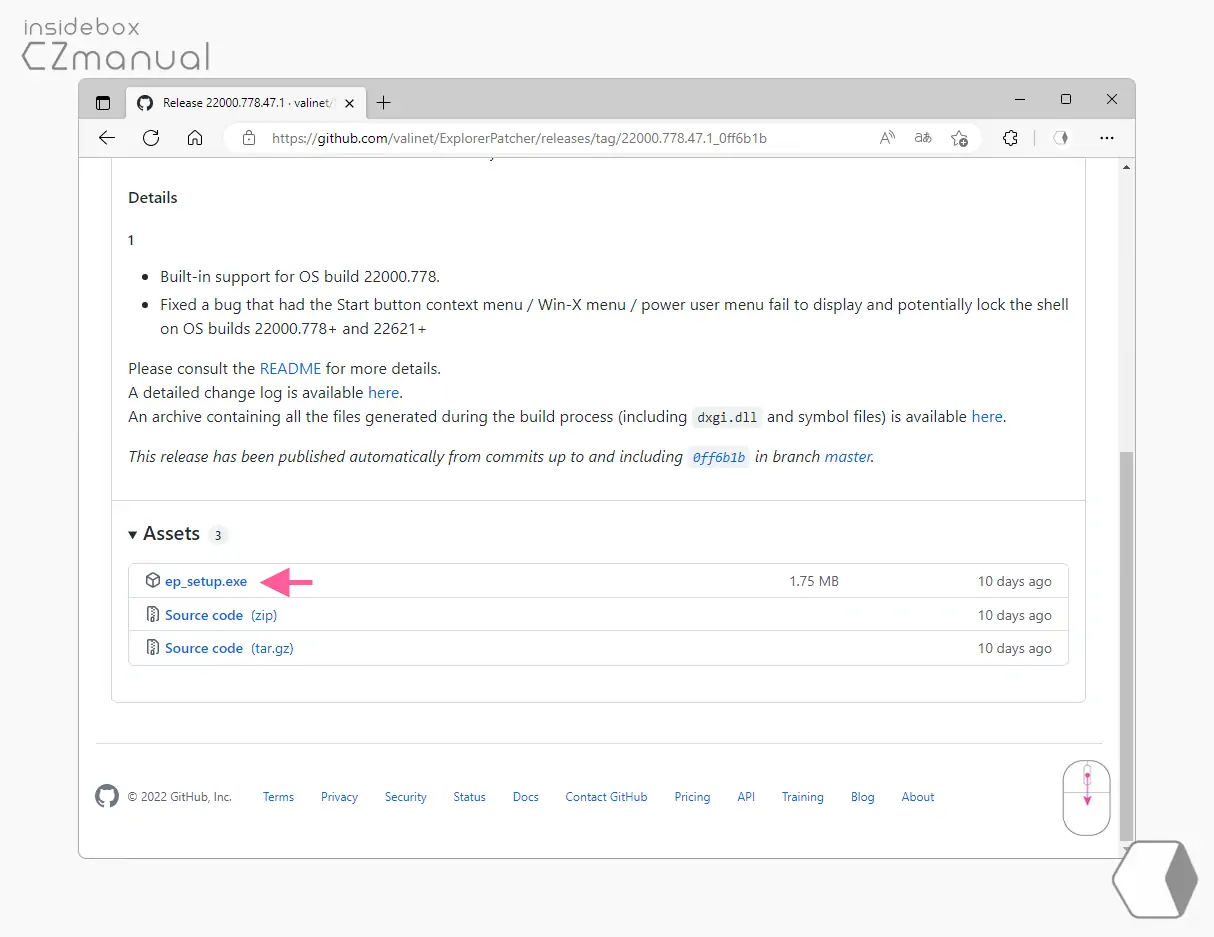Screen dimensions: 1214x937
Task: Refresh the page with reload icon
Action: click(151, 138)
